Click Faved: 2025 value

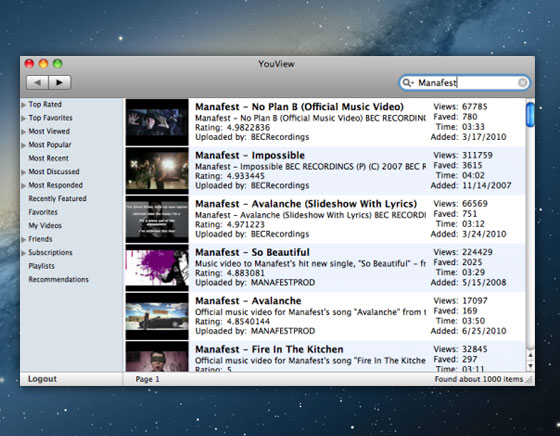[x=472, y=262]
